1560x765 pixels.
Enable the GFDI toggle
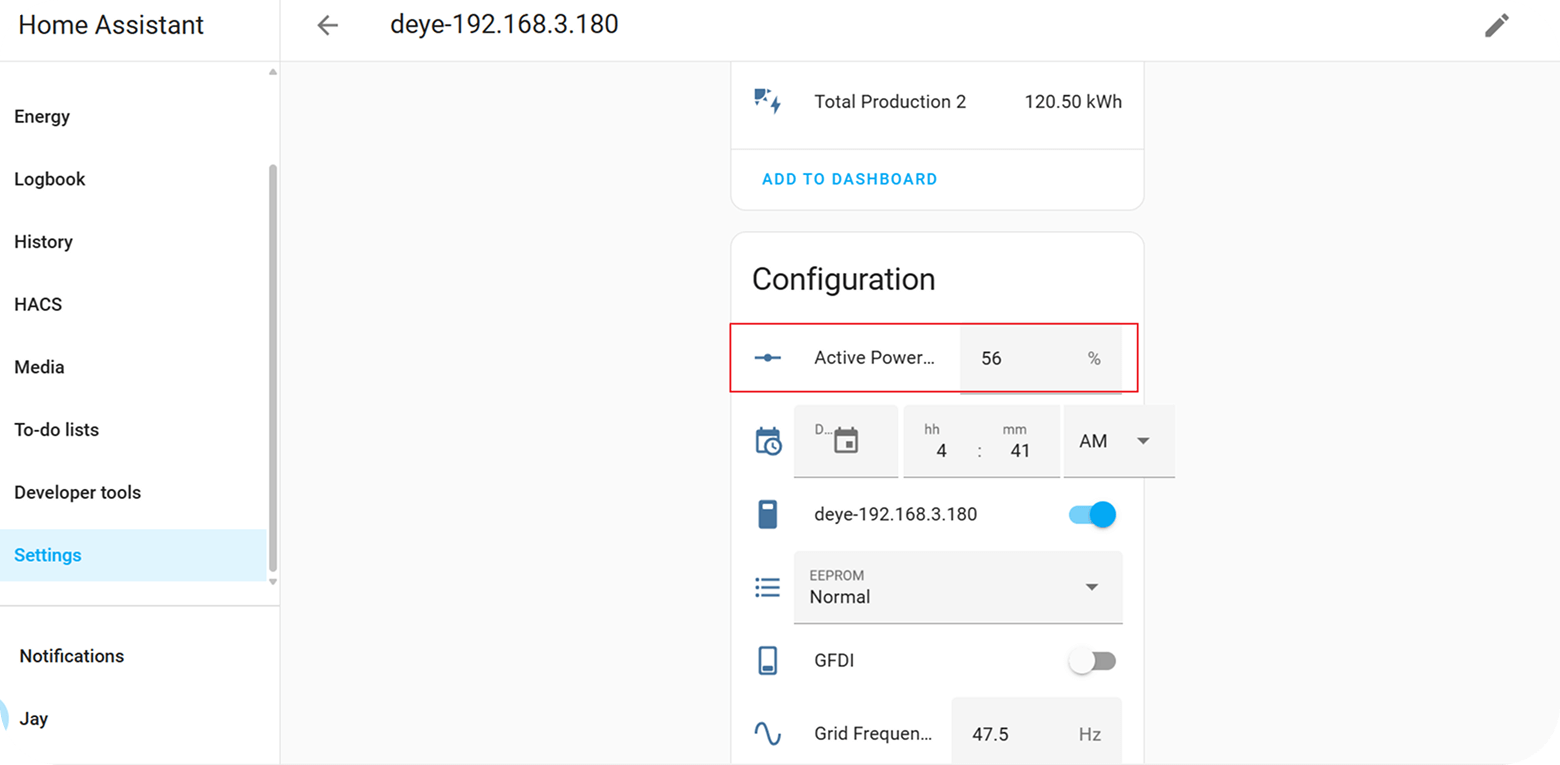pos(1092,661)
